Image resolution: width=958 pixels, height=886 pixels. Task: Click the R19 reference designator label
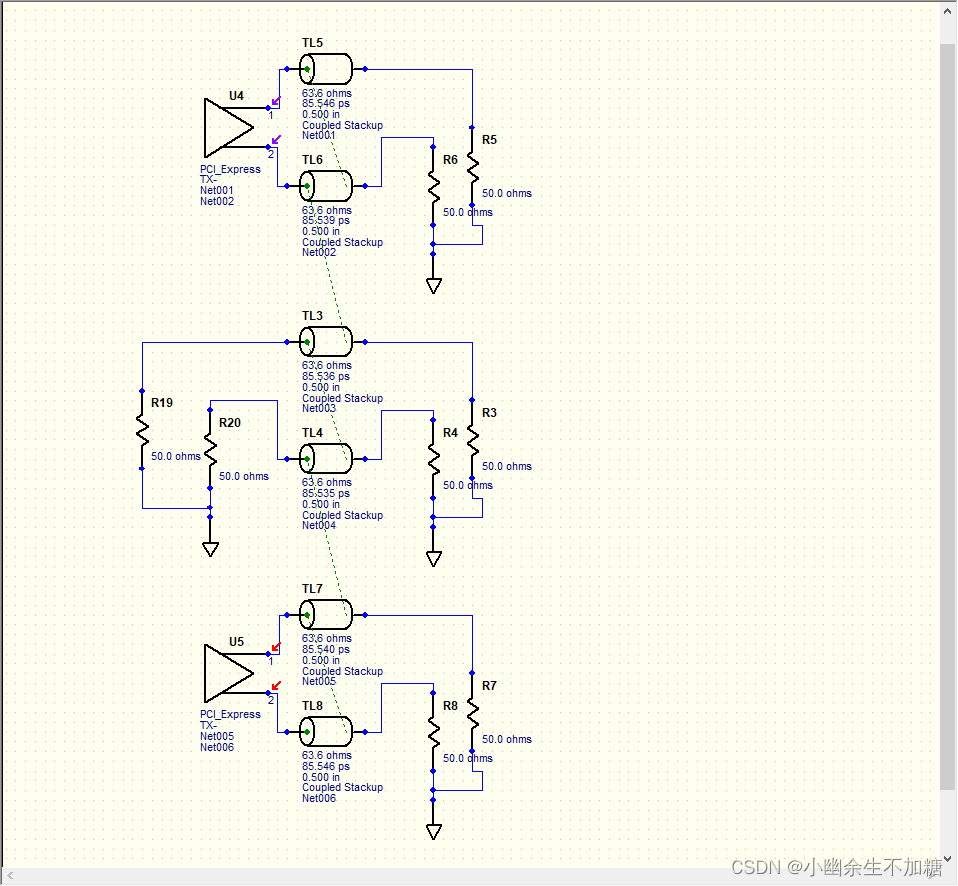tap(162, 403)
